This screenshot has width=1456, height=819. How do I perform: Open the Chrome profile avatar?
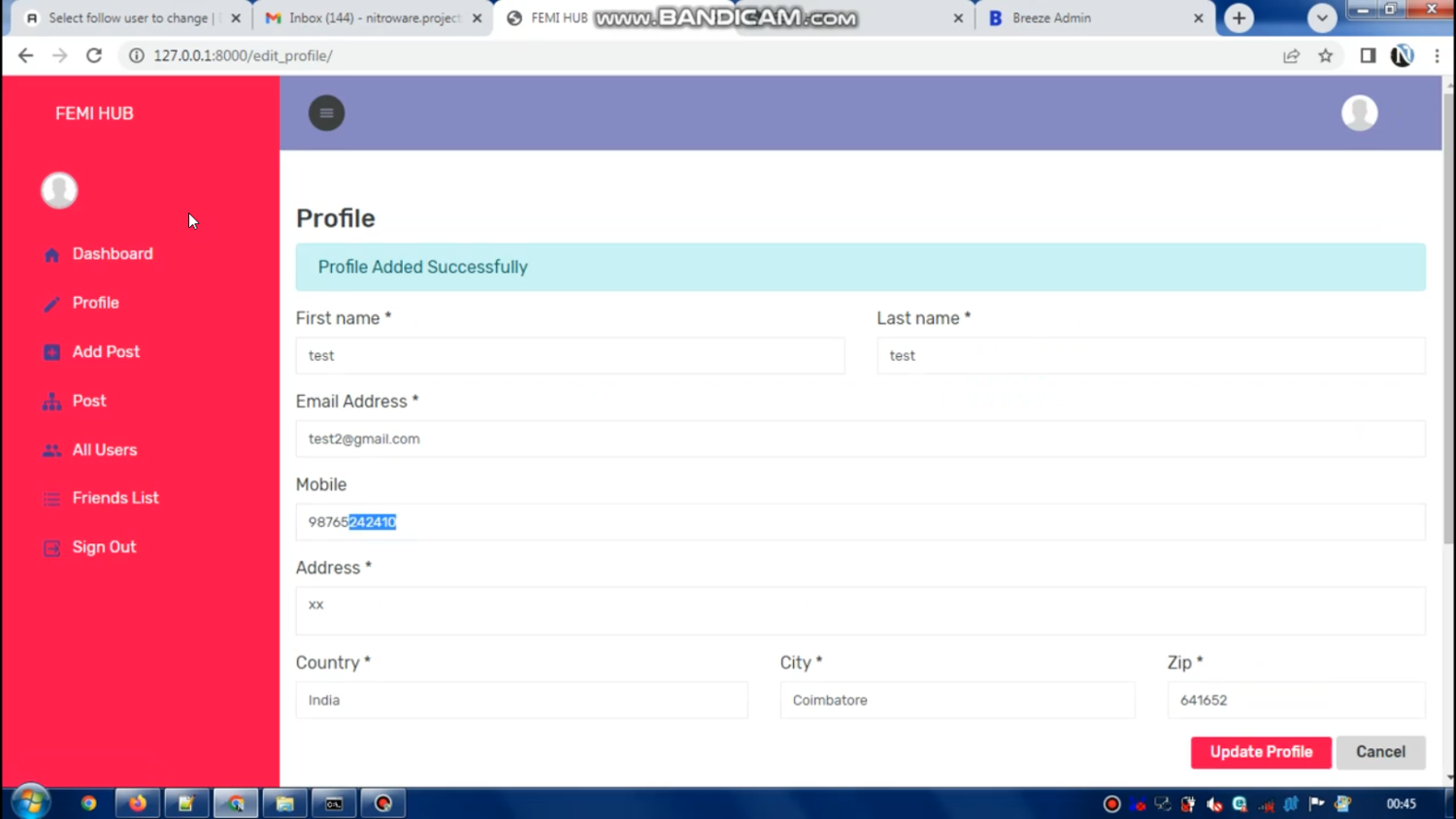[1402, 55]
